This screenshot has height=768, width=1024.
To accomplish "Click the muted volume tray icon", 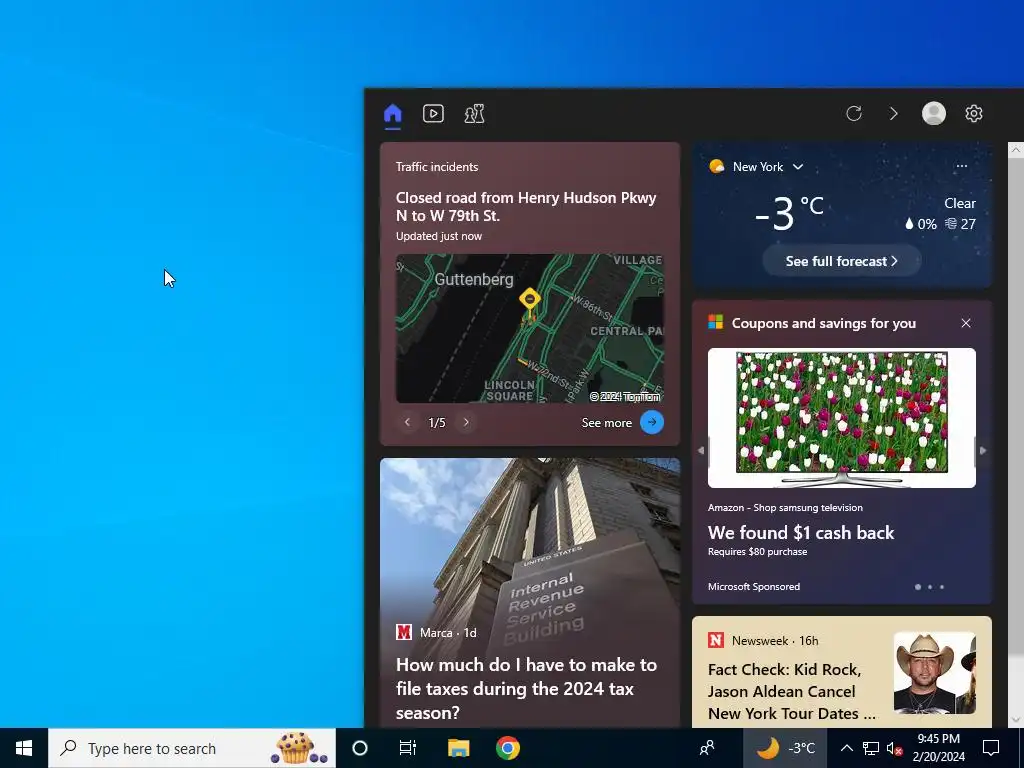I will pyautogui.click(x=895, y=748).
